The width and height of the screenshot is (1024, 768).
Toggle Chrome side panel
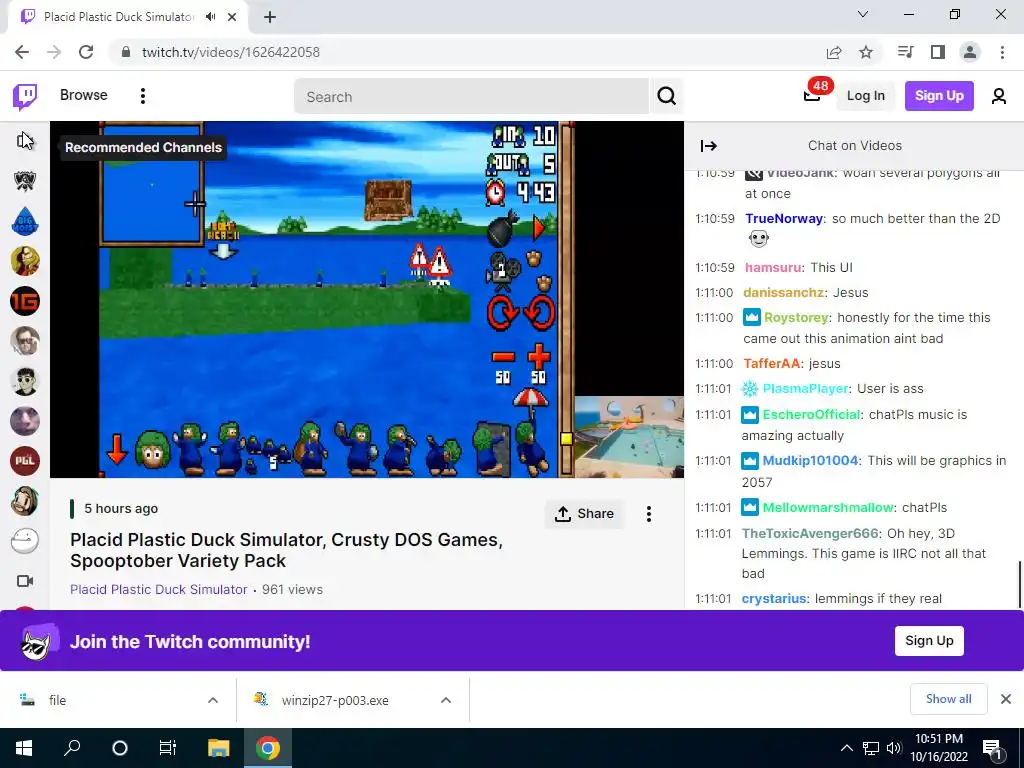pyautogui.click(x=938, y=52)
